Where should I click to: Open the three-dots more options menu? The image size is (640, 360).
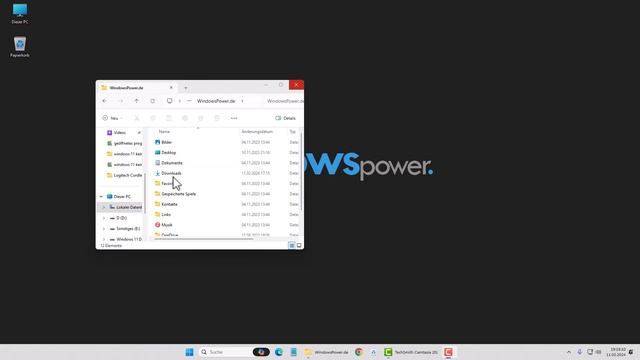[234, 118]
